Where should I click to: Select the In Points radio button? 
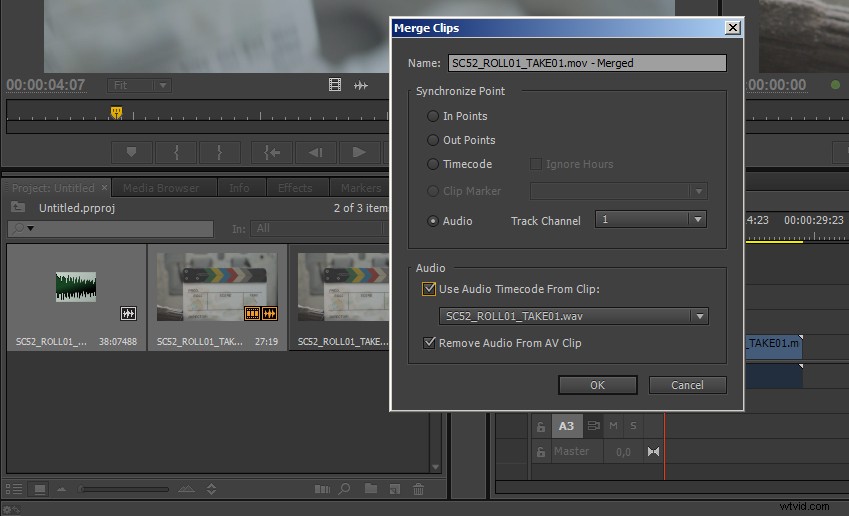tap(433, 116)
